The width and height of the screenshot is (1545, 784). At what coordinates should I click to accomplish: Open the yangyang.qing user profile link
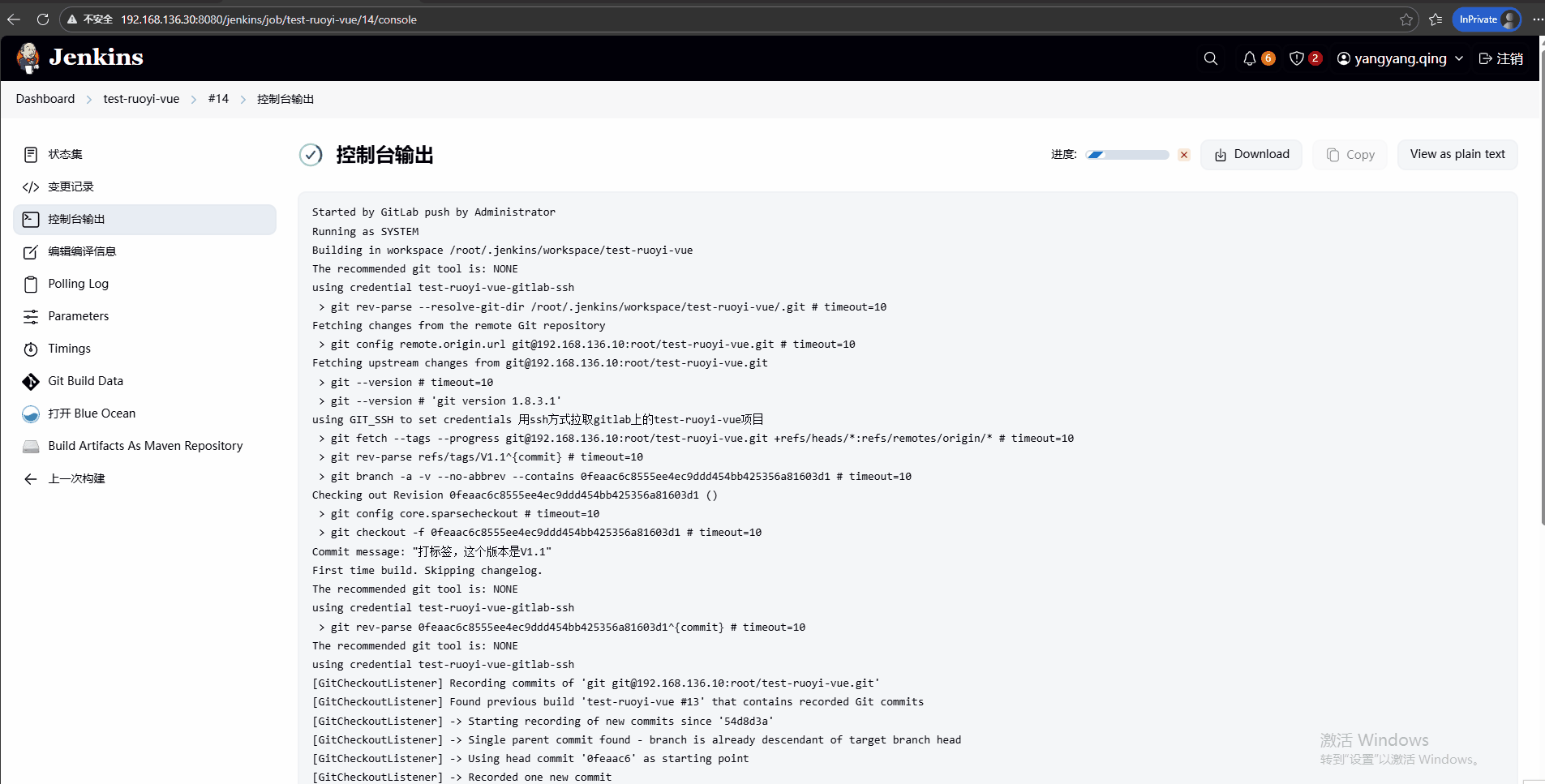(1392, 58)
